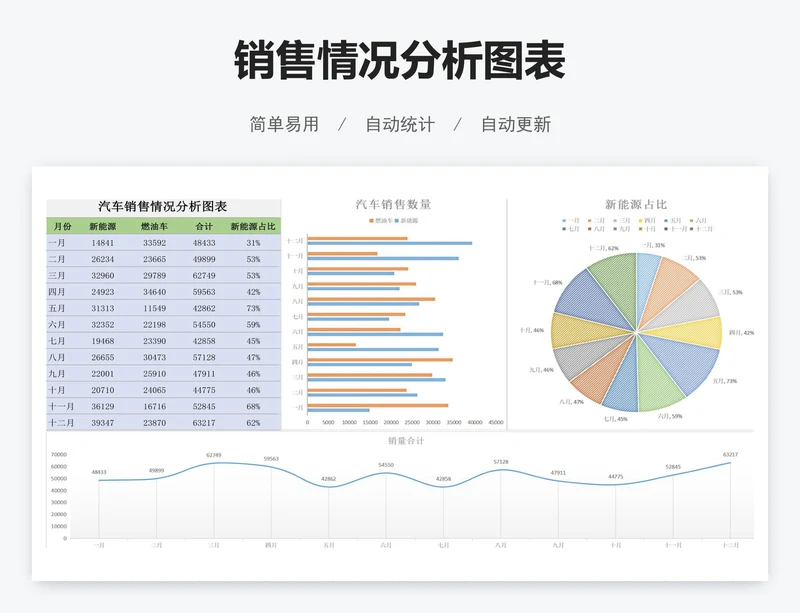The image size is (800, 613).
Task: Click the table cell with value 11549
Action: click(x=154, y=308)
